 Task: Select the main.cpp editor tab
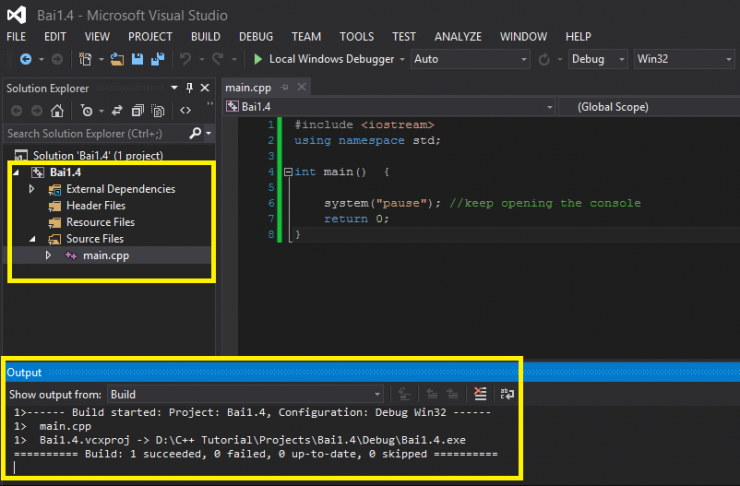(248, 88)
